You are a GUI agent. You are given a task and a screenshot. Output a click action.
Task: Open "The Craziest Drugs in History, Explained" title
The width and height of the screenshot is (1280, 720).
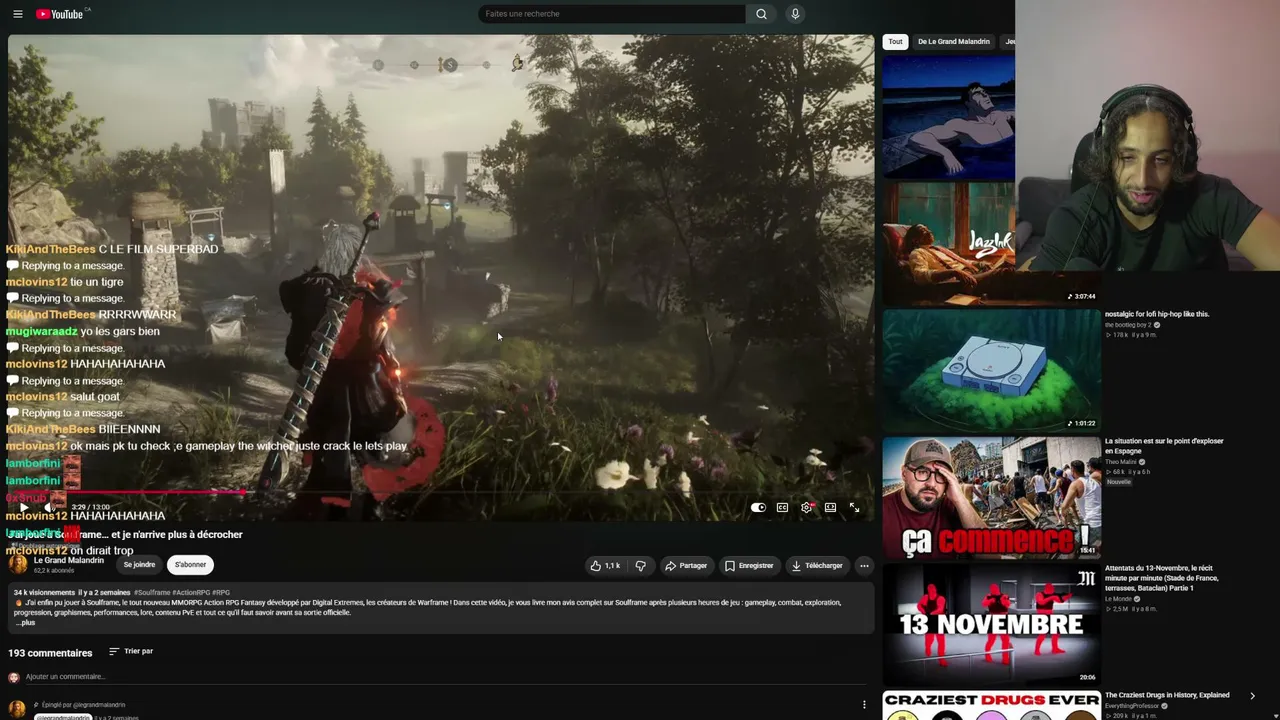click(x=1167, y=695)
